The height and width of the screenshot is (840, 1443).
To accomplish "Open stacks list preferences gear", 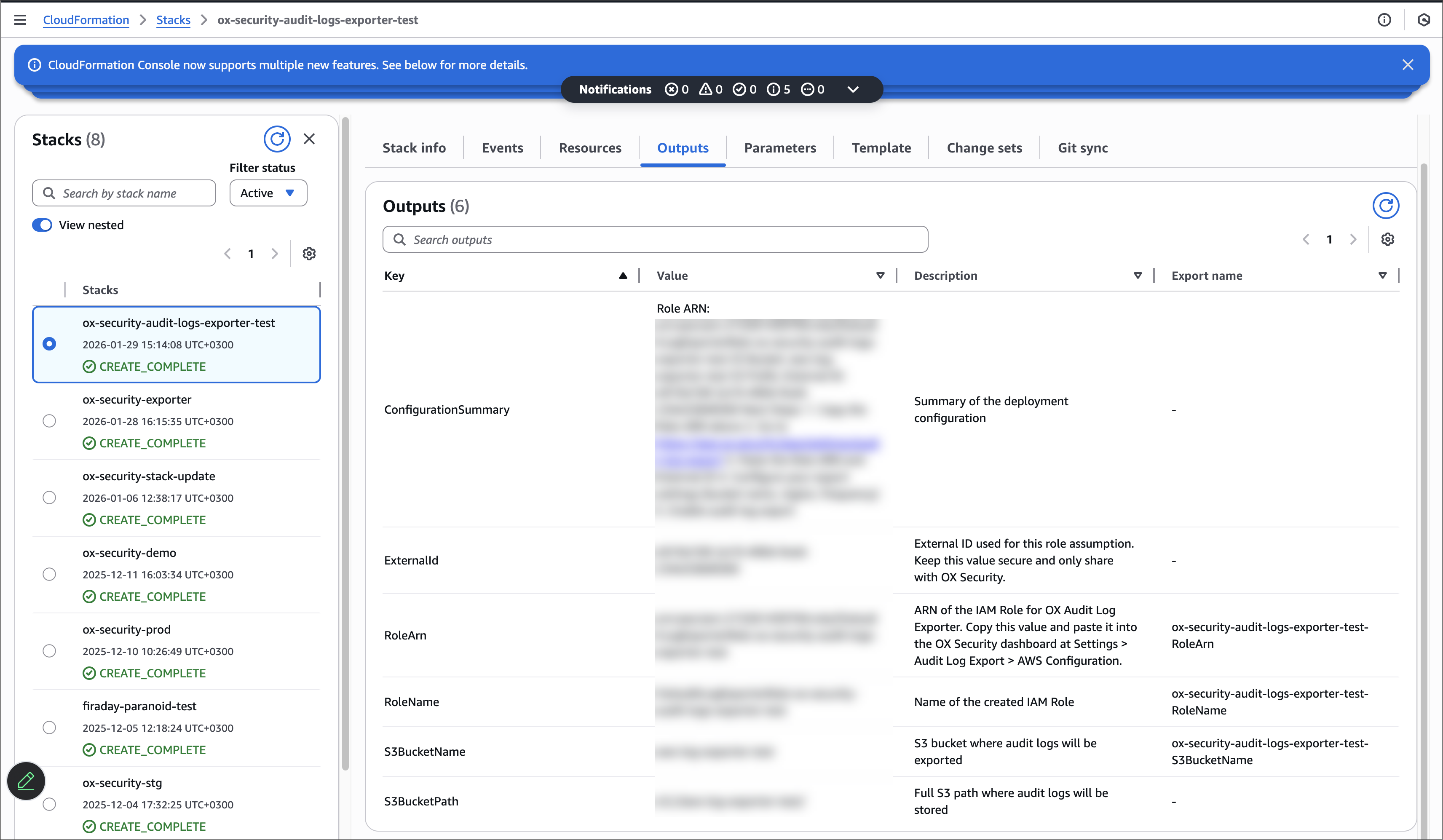I will click(309, 254).
